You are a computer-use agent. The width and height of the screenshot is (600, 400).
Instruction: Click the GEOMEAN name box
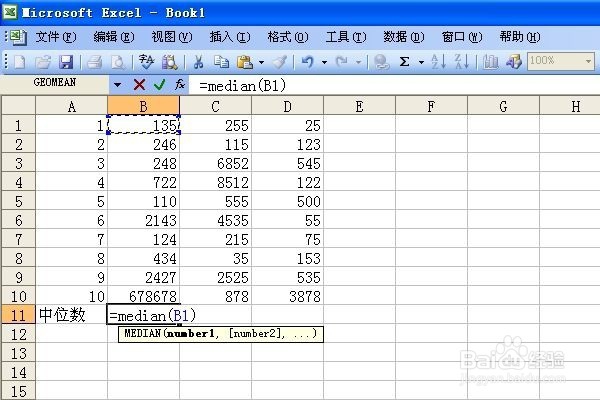(x=55, y=83)
